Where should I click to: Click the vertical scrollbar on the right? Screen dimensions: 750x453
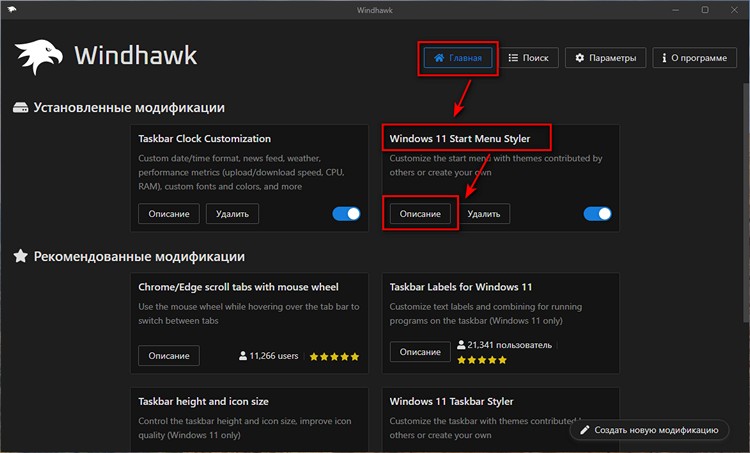coord(746,201)
